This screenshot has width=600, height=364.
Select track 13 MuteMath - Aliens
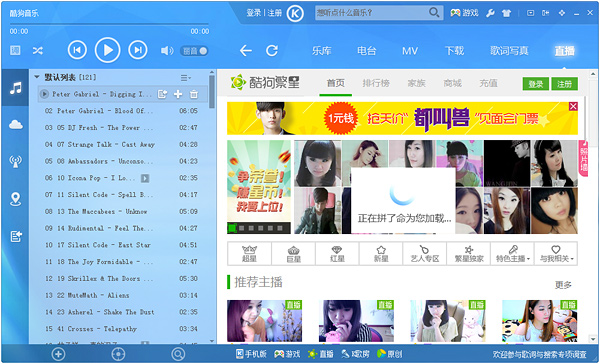tap(121, 295)
